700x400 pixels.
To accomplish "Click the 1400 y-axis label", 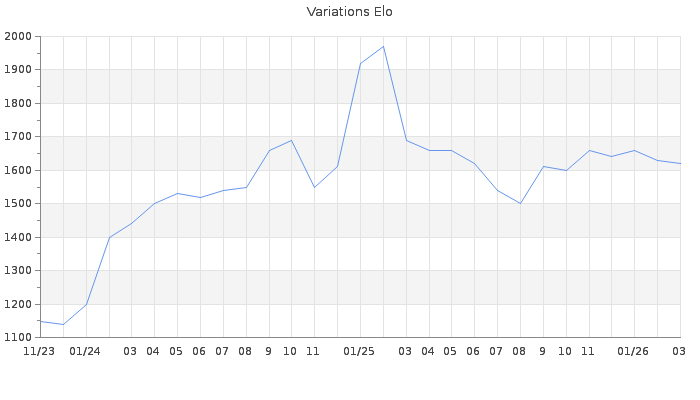I will point(19,238).
